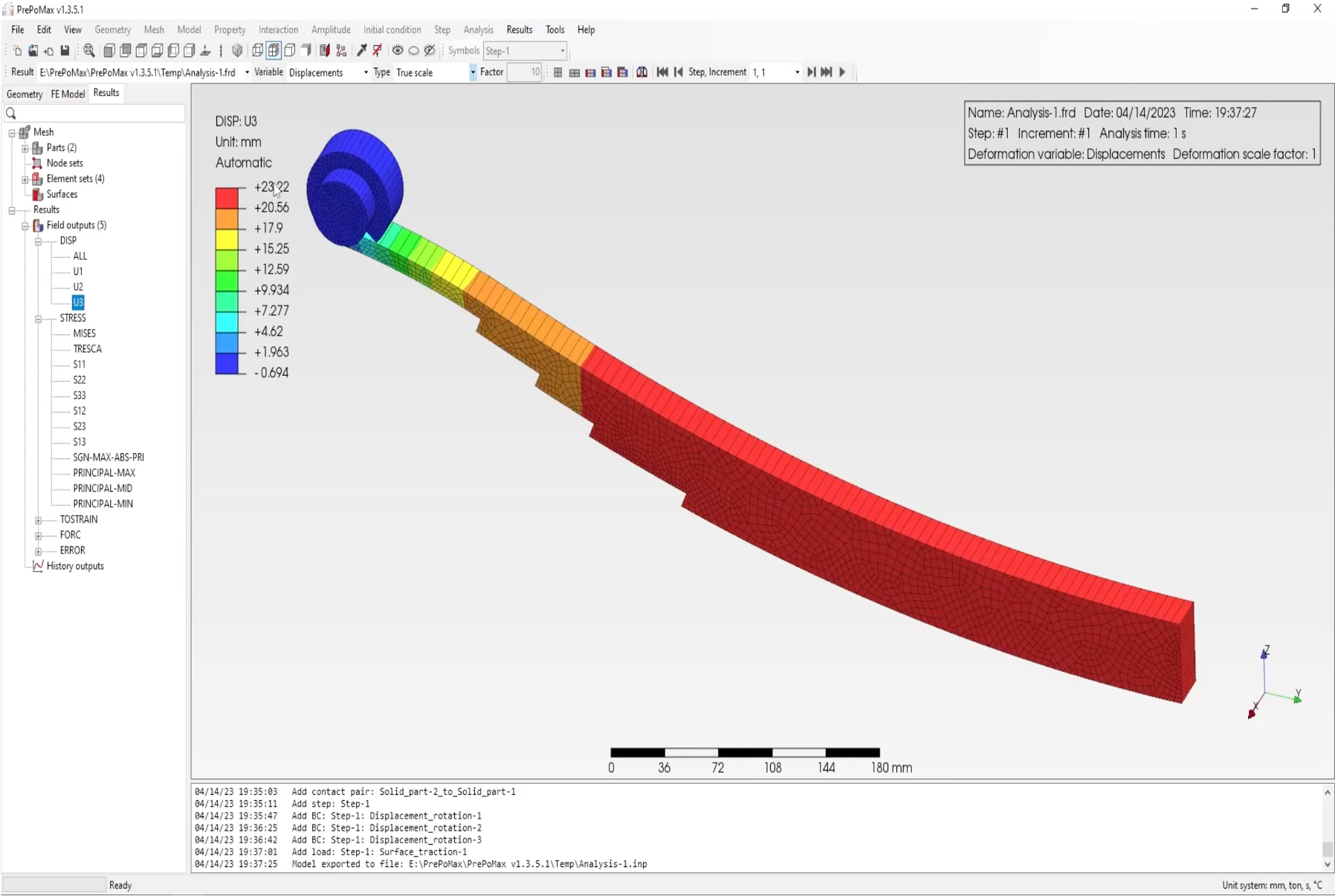
Task: Switch to the FE Model tab
Action: [68, 94]
